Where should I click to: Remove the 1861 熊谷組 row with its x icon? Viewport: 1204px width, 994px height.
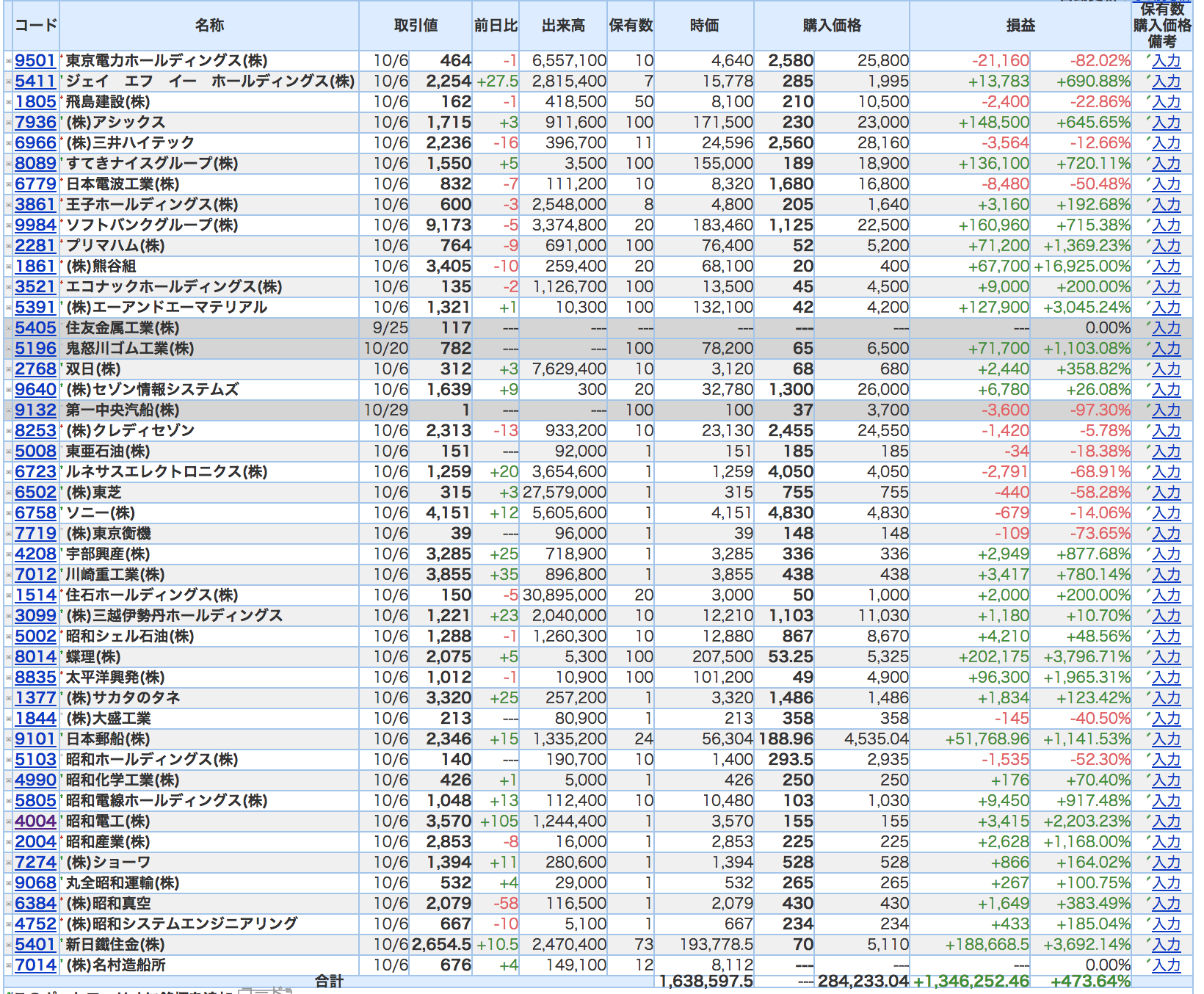pos(8,266)
